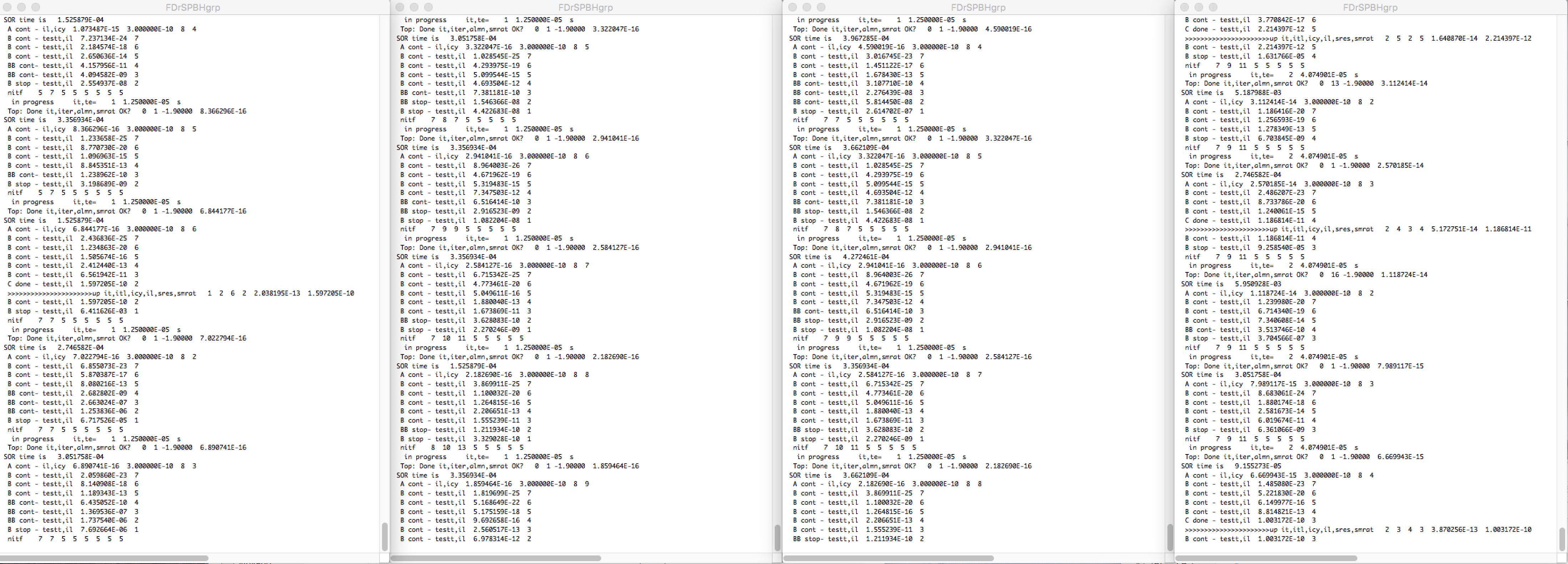Viewport: 1568px width, 564px height.
Task: Minimize the second FDrSPBHgrp window
Action: [x=414, y=7]
